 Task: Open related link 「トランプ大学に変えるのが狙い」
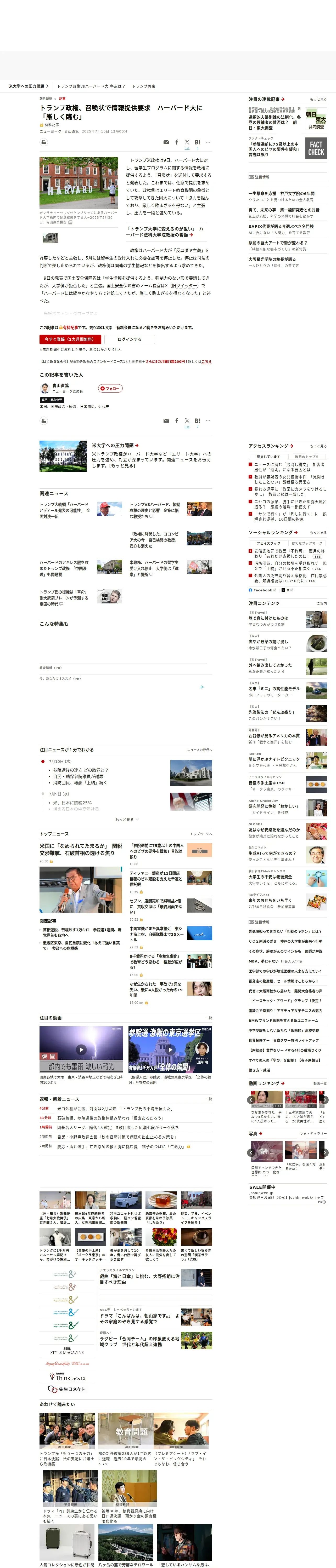165,232
